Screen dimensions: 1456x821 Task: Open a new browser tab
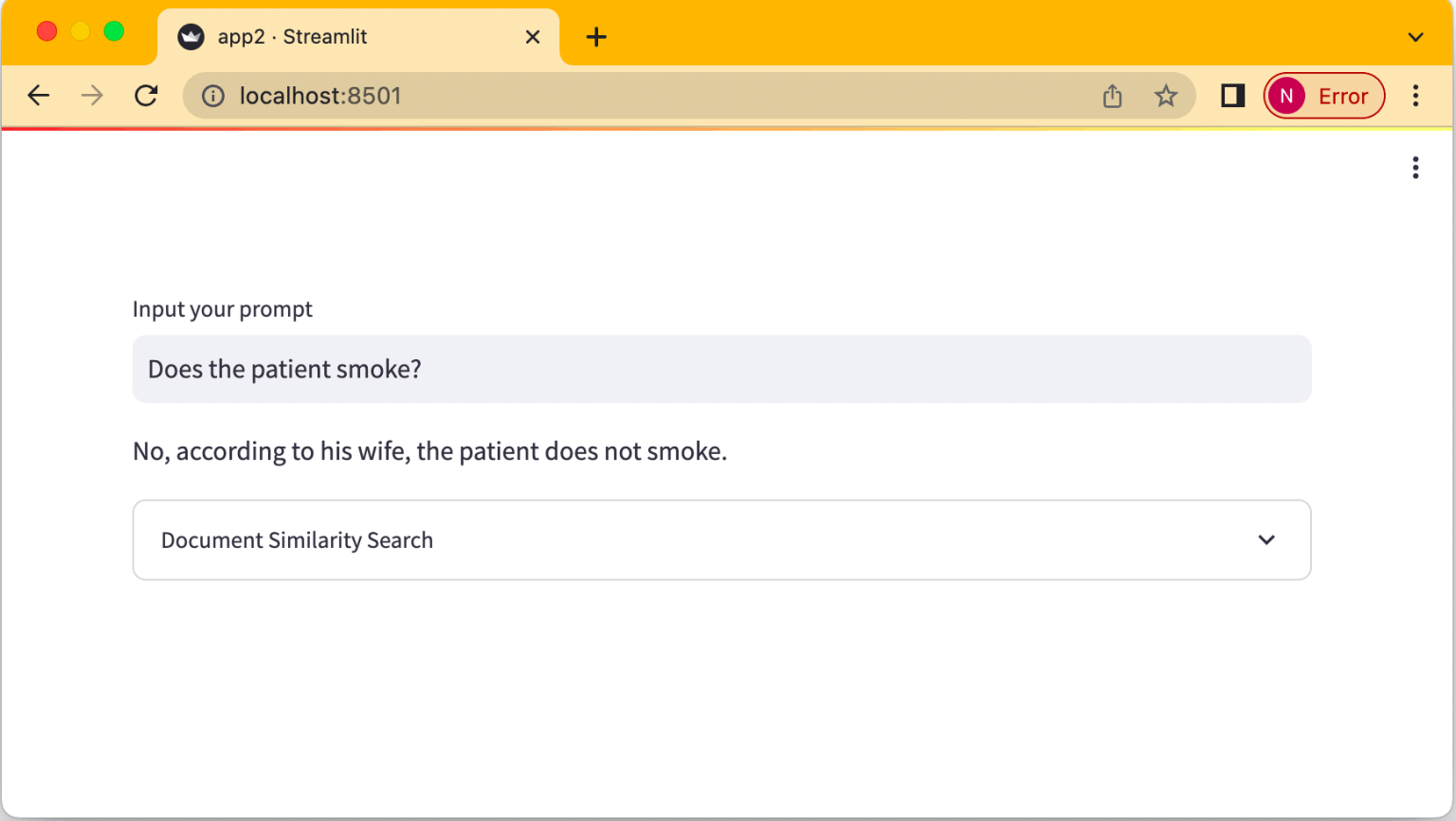(x=596, y=37)
